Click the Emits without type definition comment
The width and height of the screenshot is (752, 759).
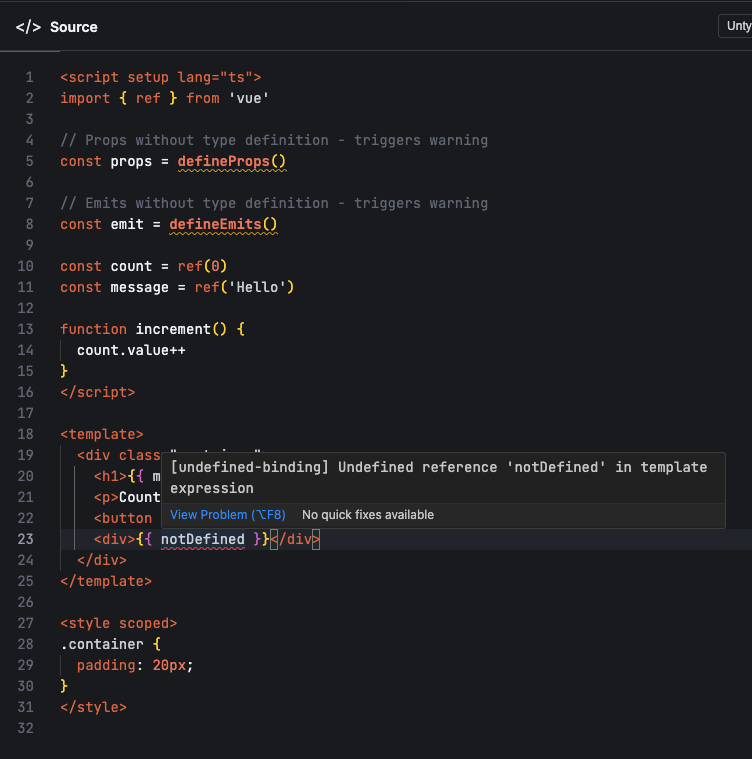(274, 203)
